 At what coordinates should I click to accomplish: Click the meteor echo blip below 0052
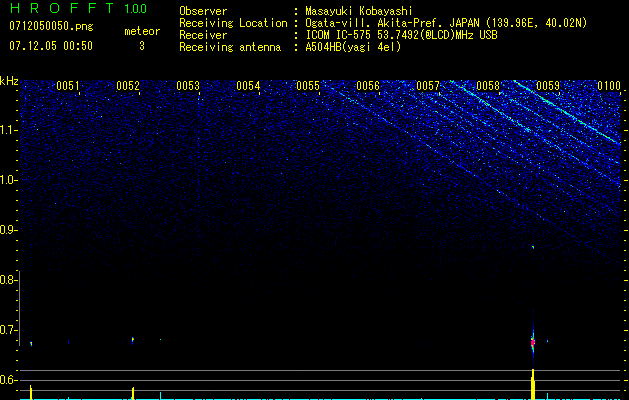133,341
